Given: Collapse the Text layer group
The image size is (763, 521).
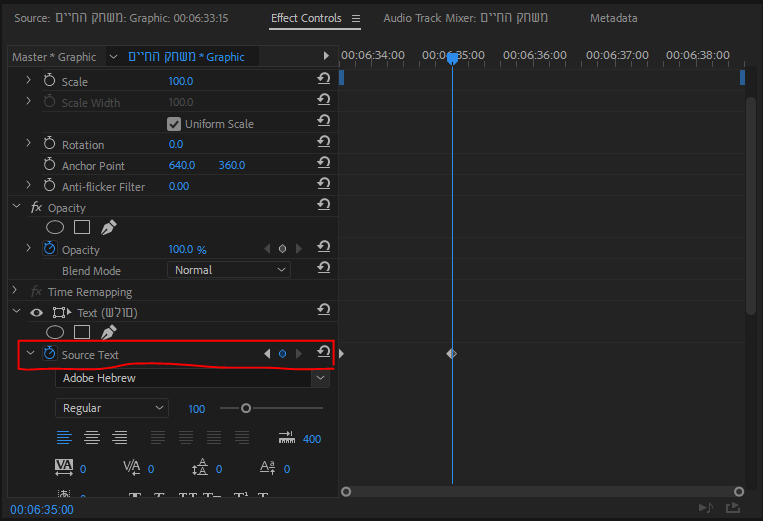Looking at the screenshot, I should coord(17,311).
